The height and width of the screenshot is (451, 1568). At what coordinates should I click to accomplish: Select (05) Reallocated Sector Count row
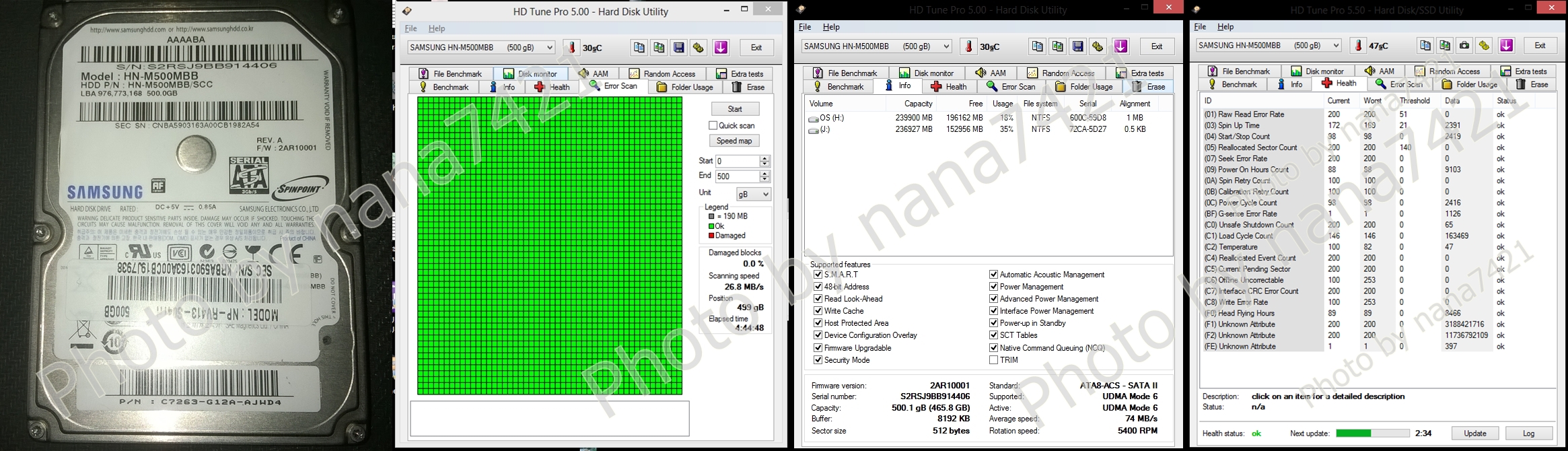click(x=1378, y=147)
